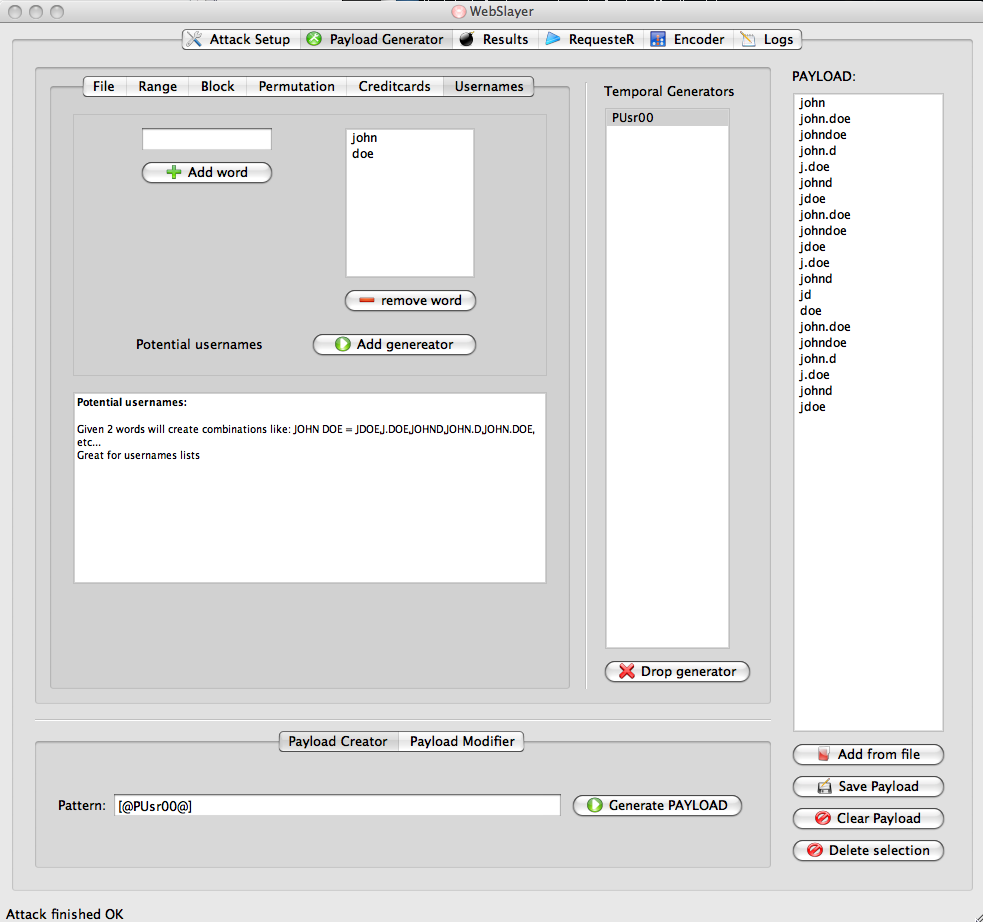Switch to the Permutation generator tab
983x922 pixels.
297,86
